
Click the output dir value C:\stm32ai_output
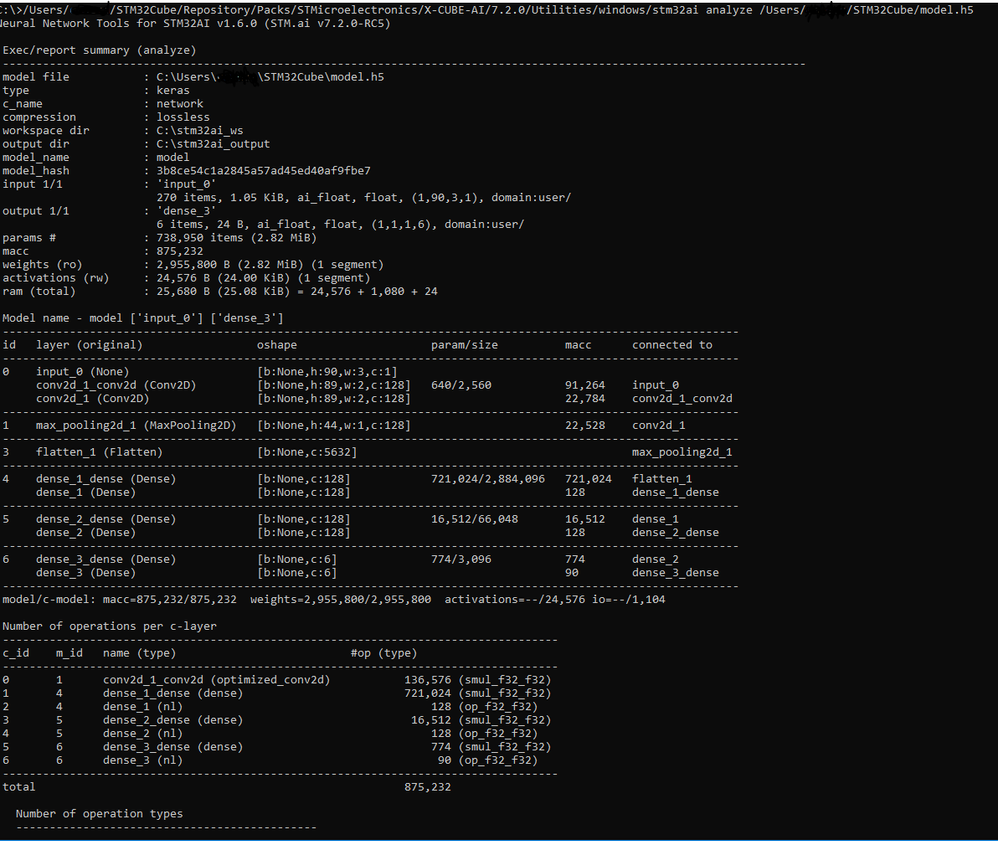tap(213, 144)
